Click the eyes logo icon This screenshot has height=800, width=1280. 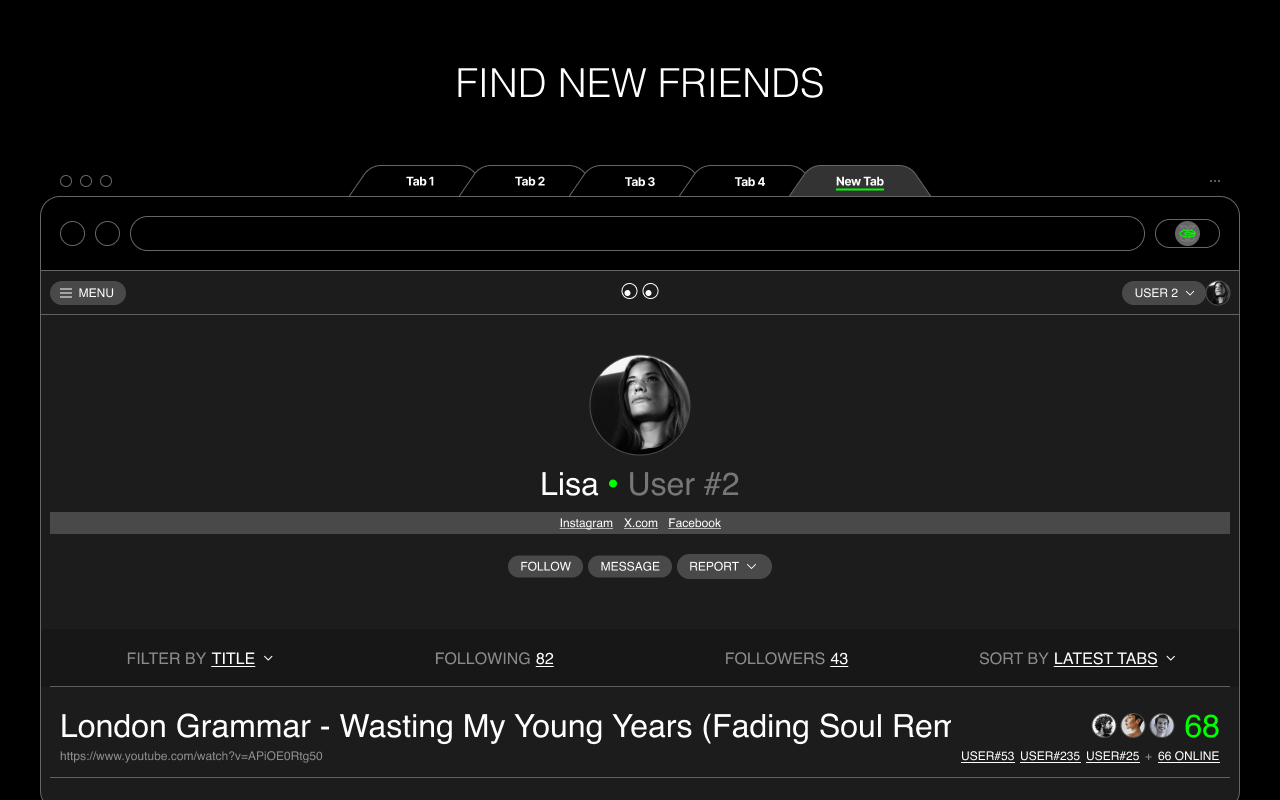(x=640, y=291)
